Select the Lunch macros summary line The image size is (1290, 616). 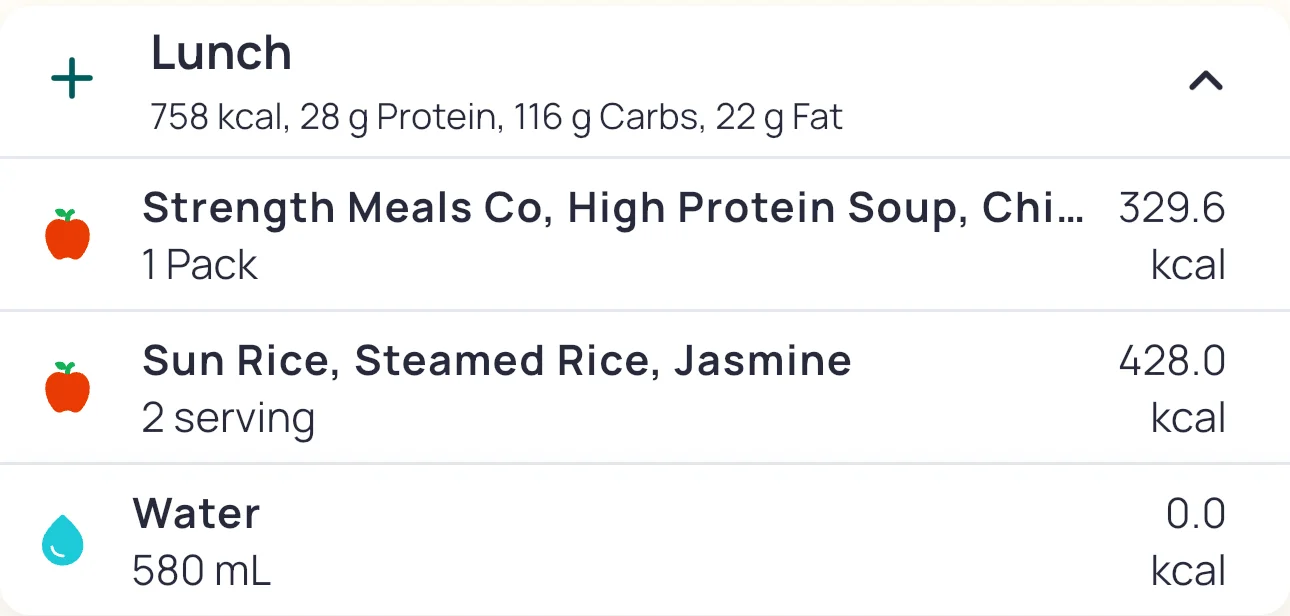[x=497, y=118]
